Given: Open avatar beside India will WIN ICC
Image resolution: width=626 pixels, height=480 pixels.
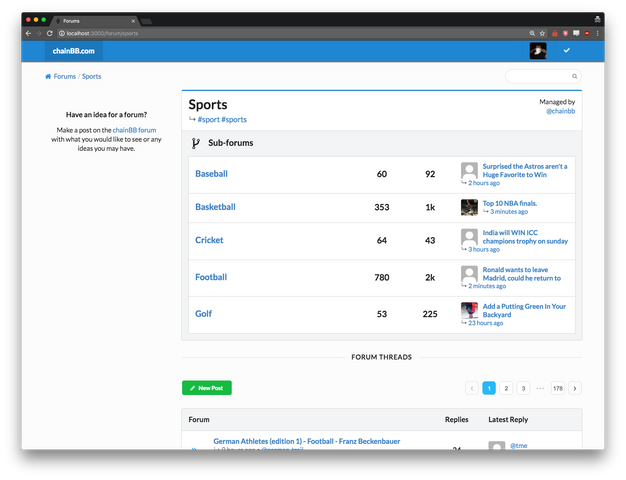Looking at the screenshot, I should [x=469, y=237].
